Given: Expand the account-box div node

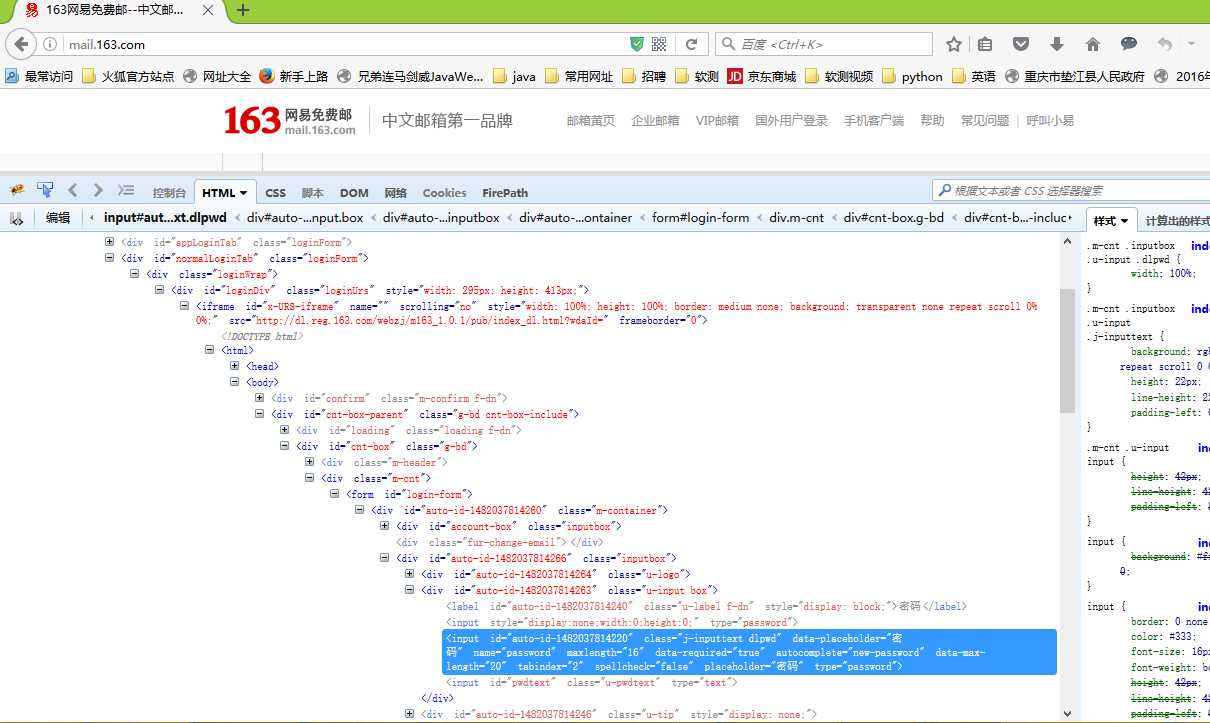Looking at the screenshot, I should 385,526.
